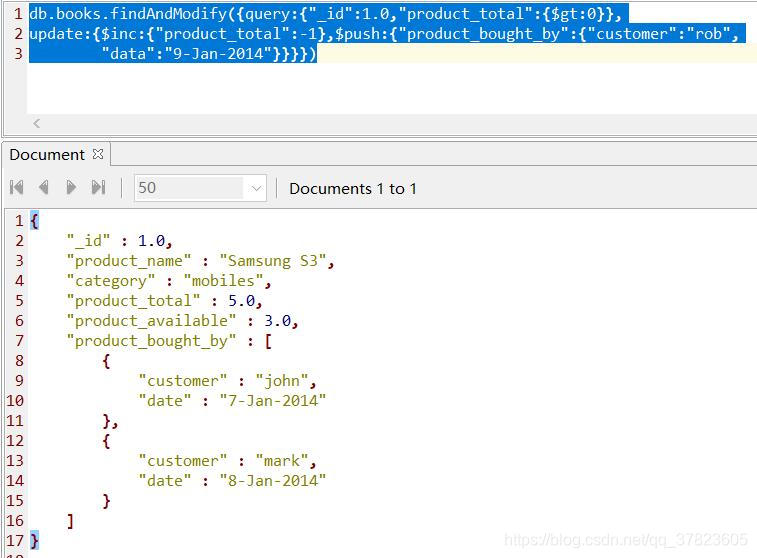Click the opening brace on result line 1
This screenshot has width=757, height=558.
point(34,221)
